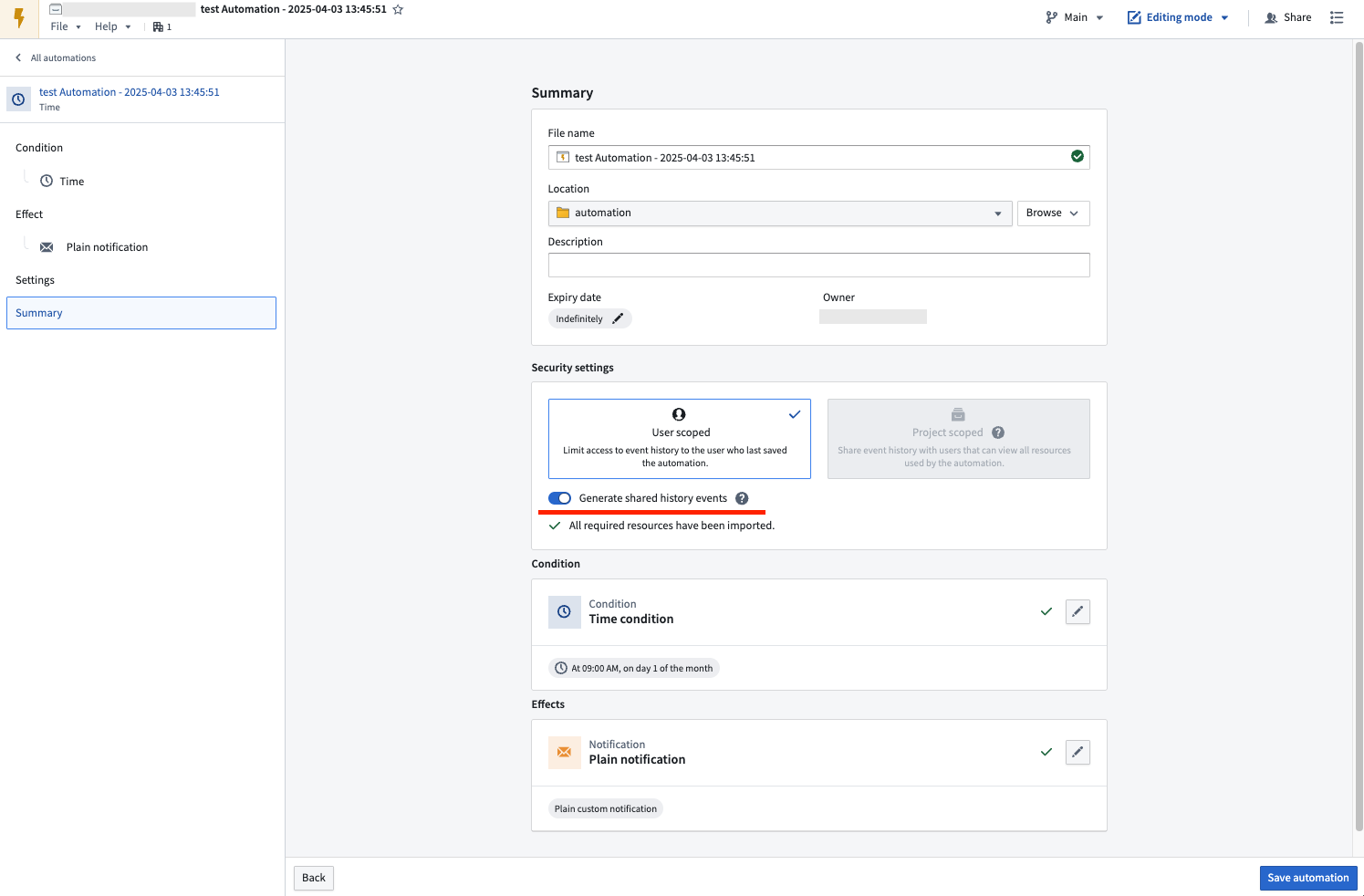Viewport: 1364px width, 896px height.
Task: Click the back arrow beside All automations
Action: 16,57
